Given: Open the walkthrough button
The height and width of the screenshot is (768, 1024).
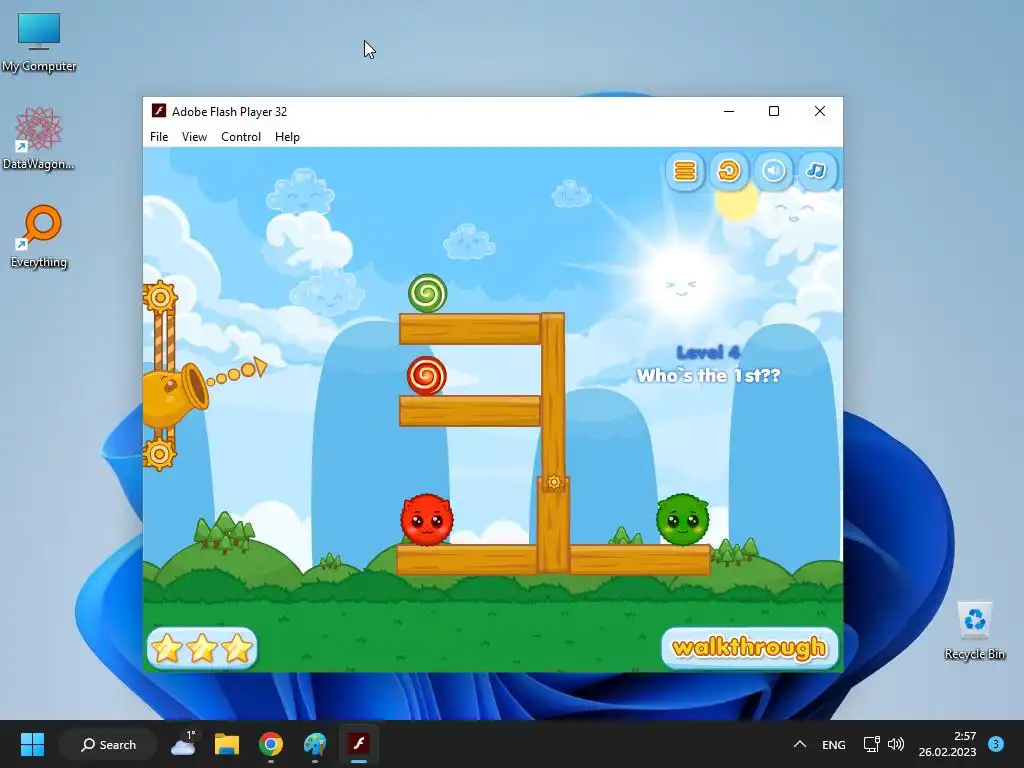Looking at the screenshot, I should (x=750, y=648).
